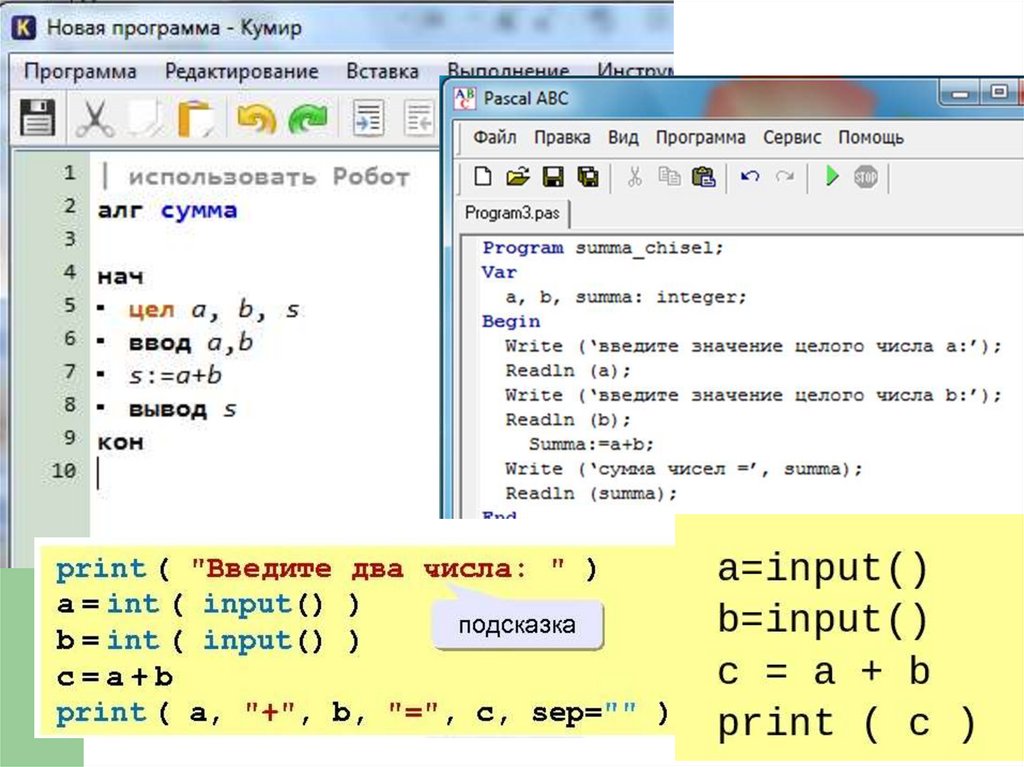
Task: Save file with floppy icon in Pascal ABC
Action: pyautogui.click(x=553, y=176)
